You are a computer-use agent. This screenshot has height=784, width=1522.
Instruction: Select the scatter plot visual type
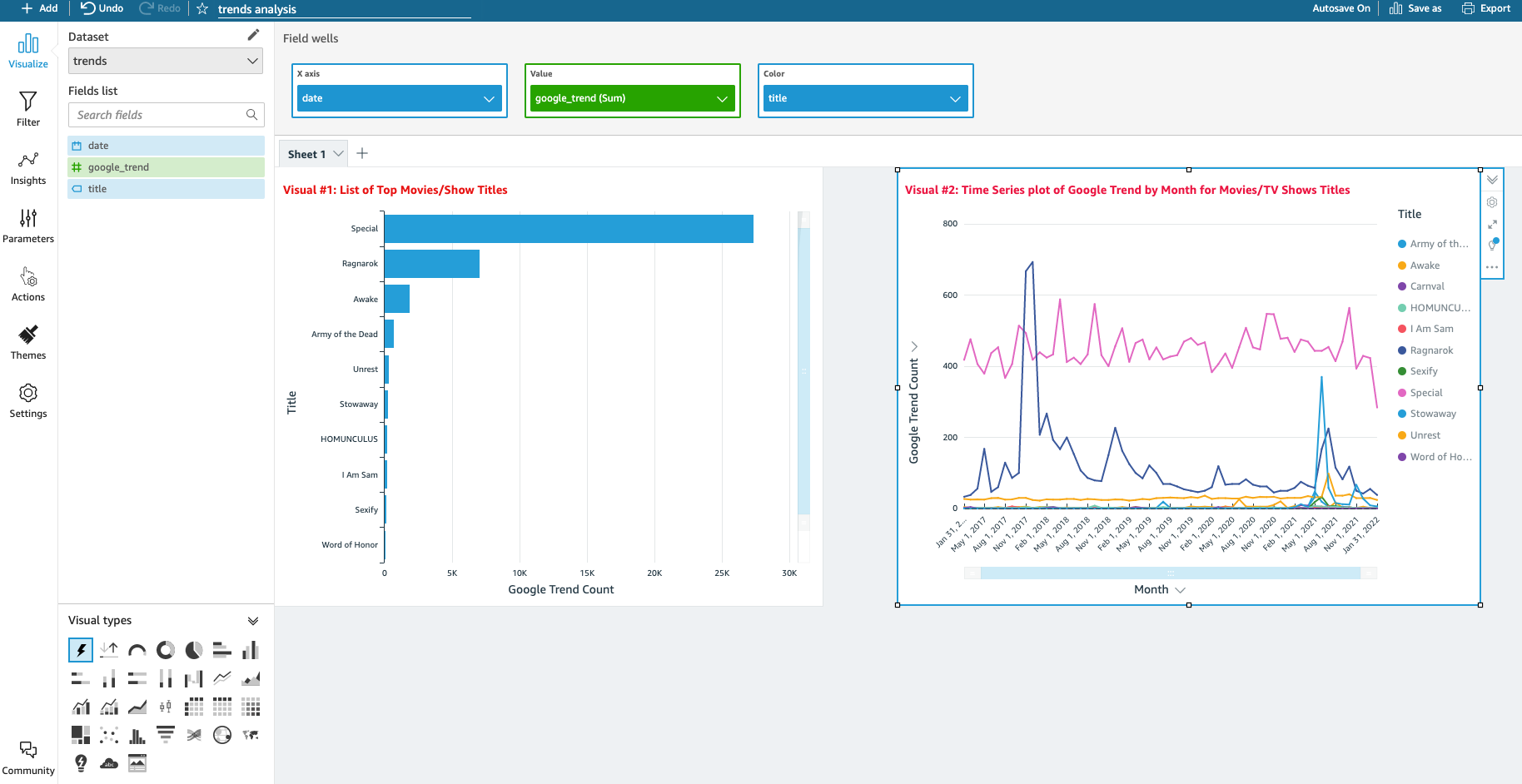[x=109, y=735]
